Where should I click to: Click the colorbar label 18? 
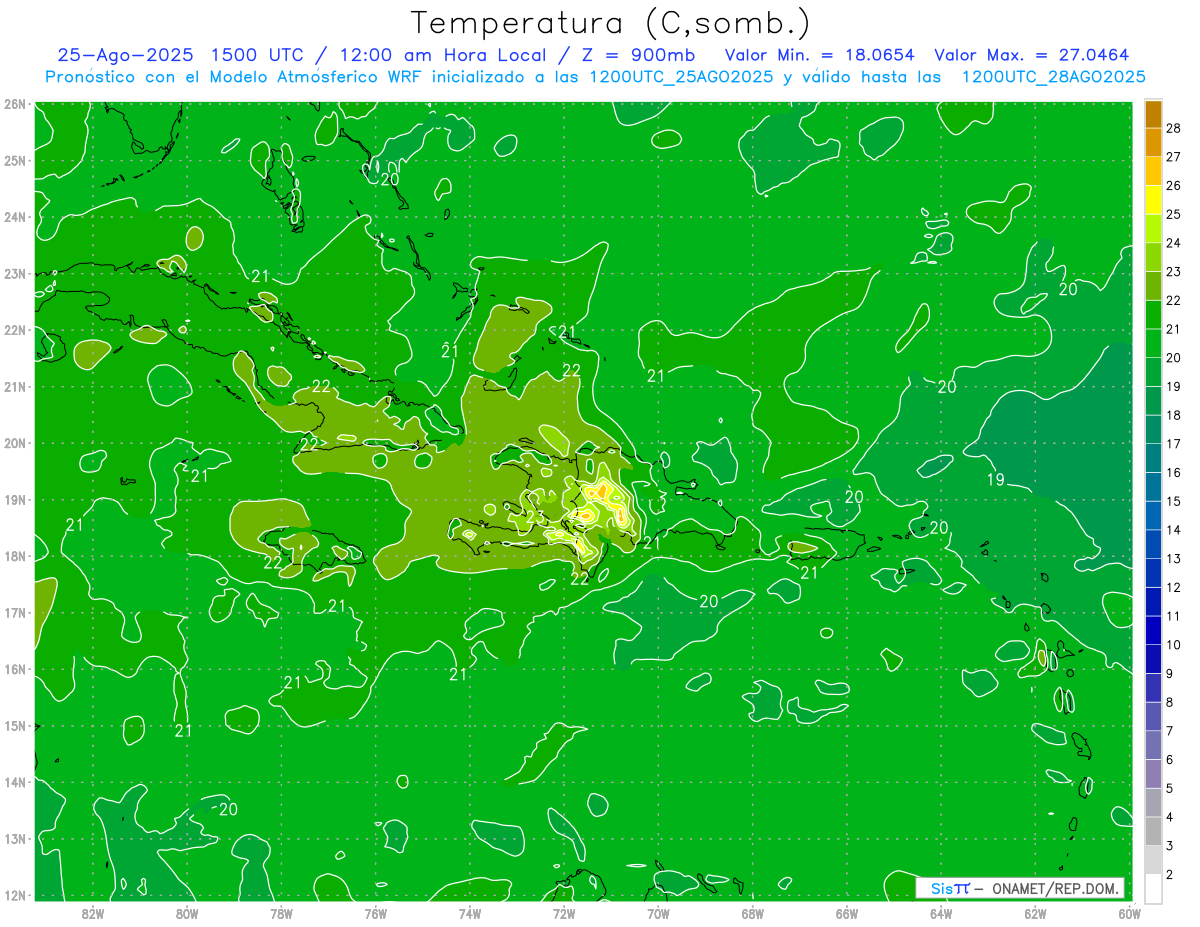[x=1174, y=415]
